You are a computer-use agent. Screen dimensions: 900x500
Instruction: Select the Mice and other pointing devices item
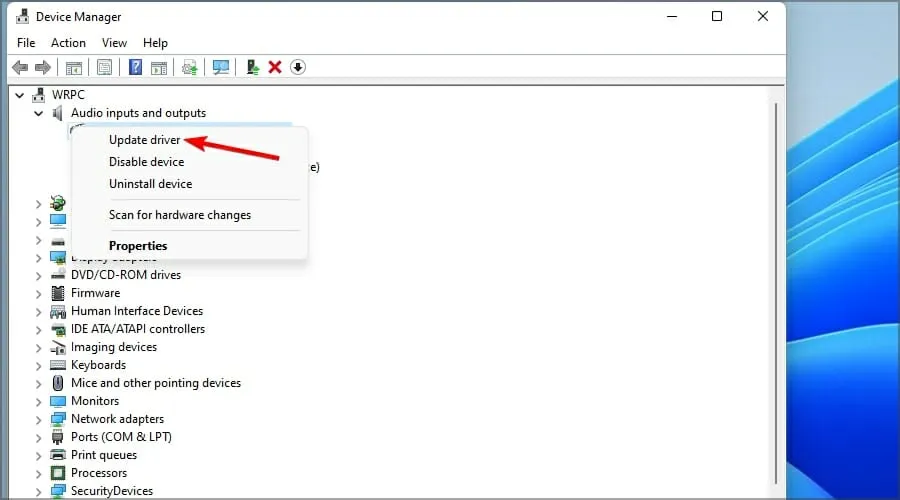pyautogui.click(x=155, y=383)
